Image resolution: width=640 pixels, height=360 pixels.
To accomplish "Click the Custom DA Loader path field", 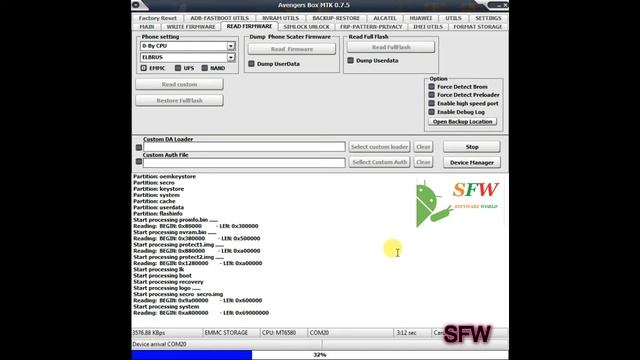I will pyautogui.click(x=244, y=147).
